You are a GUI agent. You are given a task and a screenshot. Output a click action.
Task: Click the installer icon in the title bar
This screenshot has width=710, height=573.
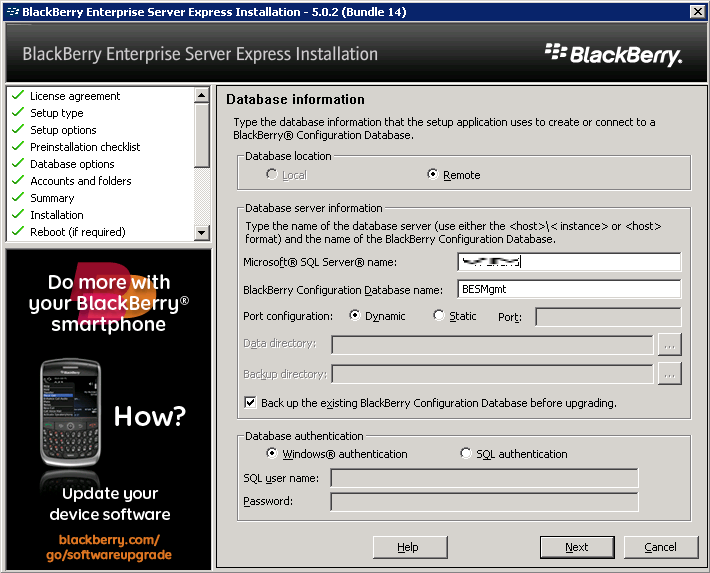[12, 11]
